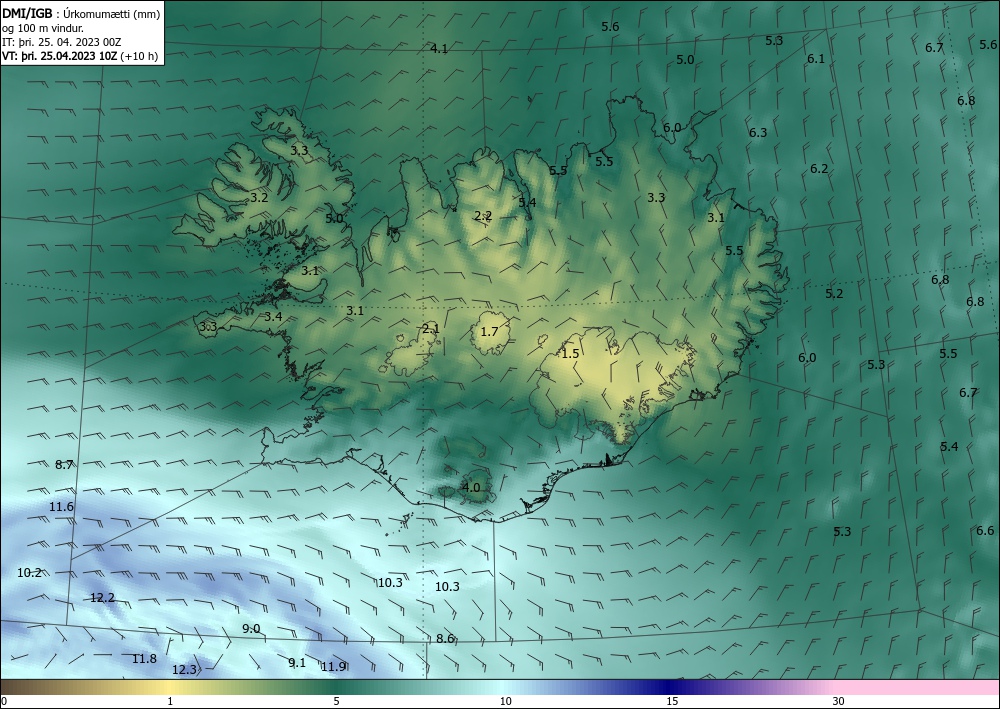Click the 3.4 value on the western peninsula
Screen dimensions: 1000x709
(274, 317)
